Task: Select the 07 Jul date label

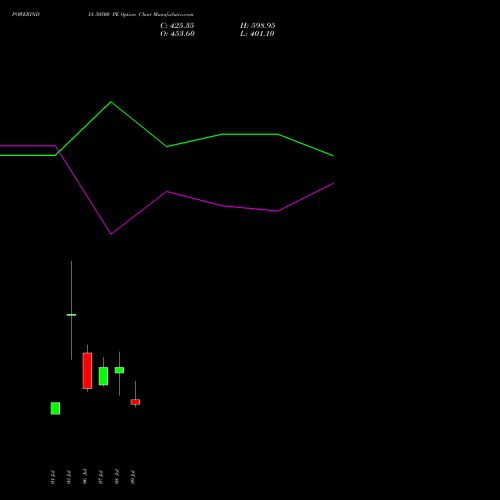Action: point(101,477)
